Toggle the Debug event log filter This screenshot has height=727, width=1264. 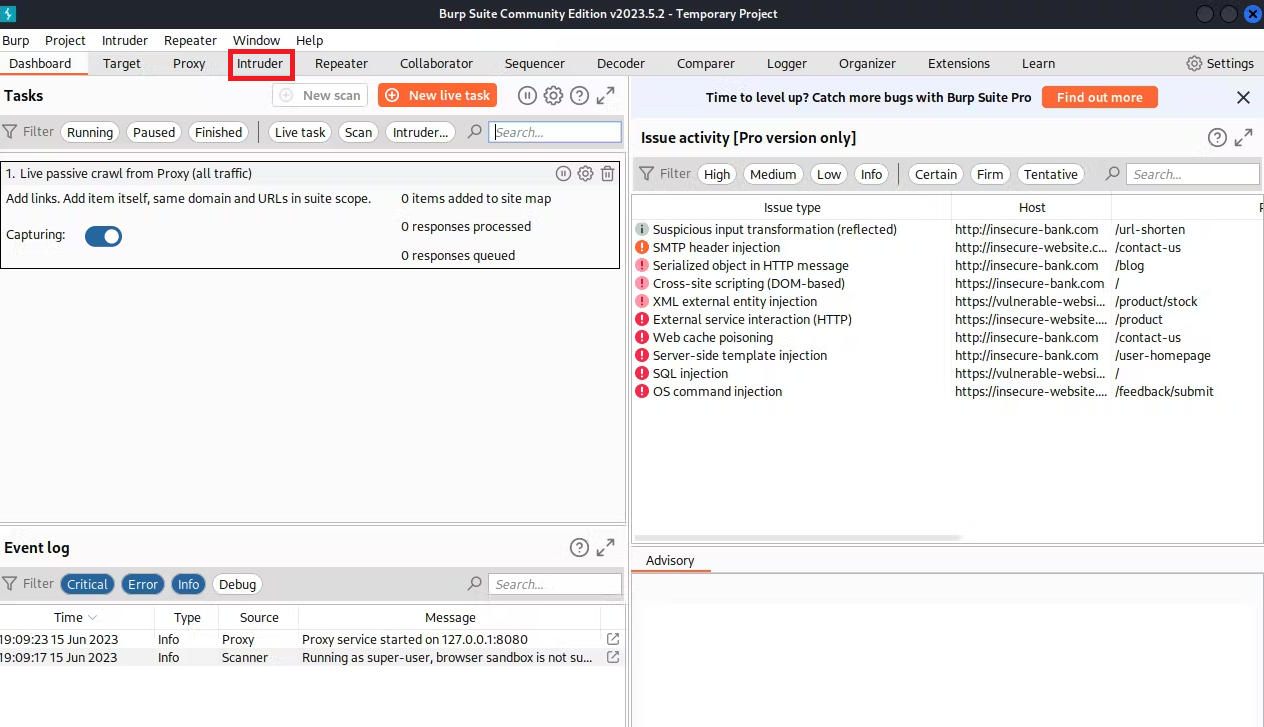(237, 584)
